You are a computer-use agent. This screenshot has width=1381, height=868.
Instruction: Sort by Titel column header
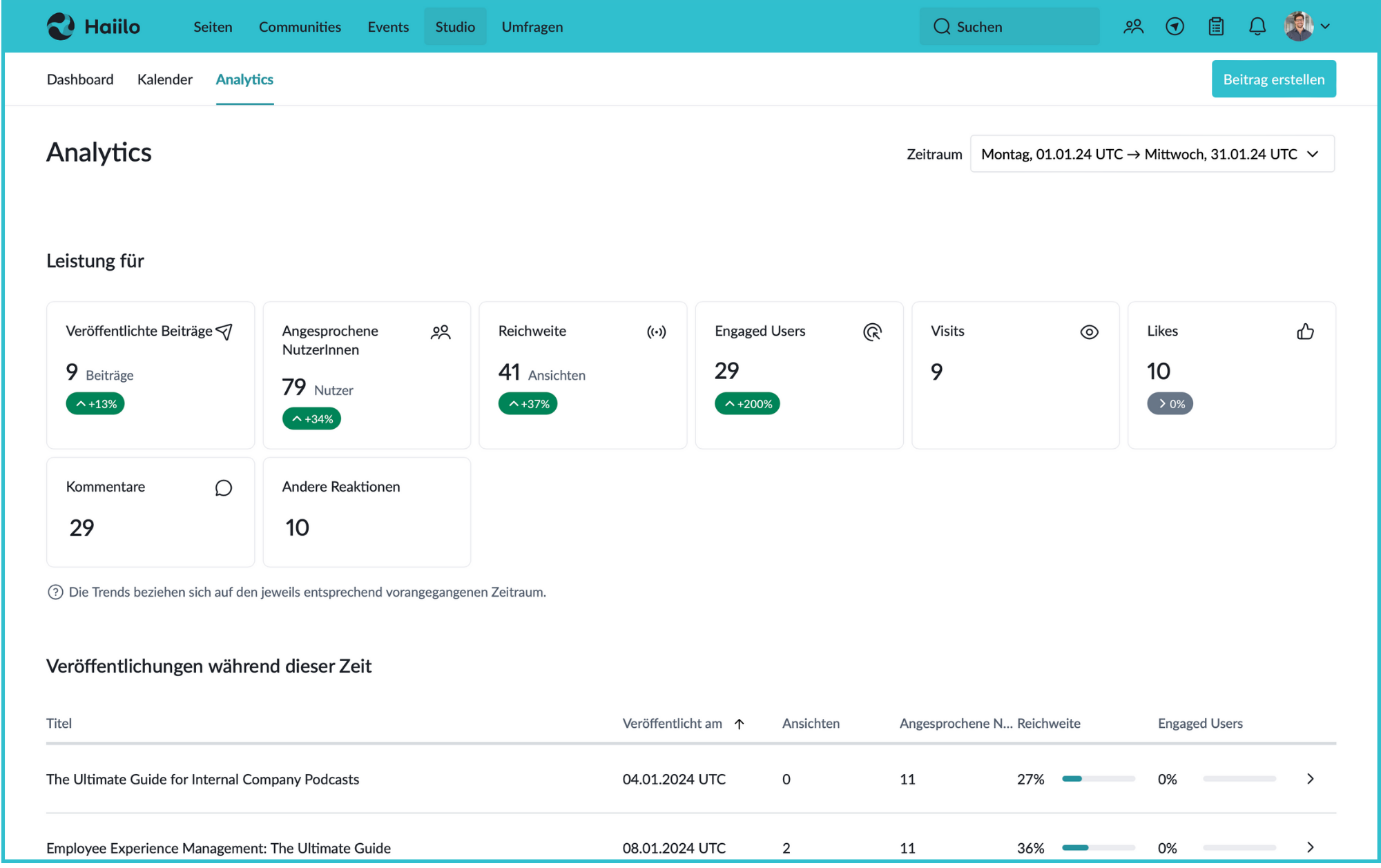click(x=59, y=723)
